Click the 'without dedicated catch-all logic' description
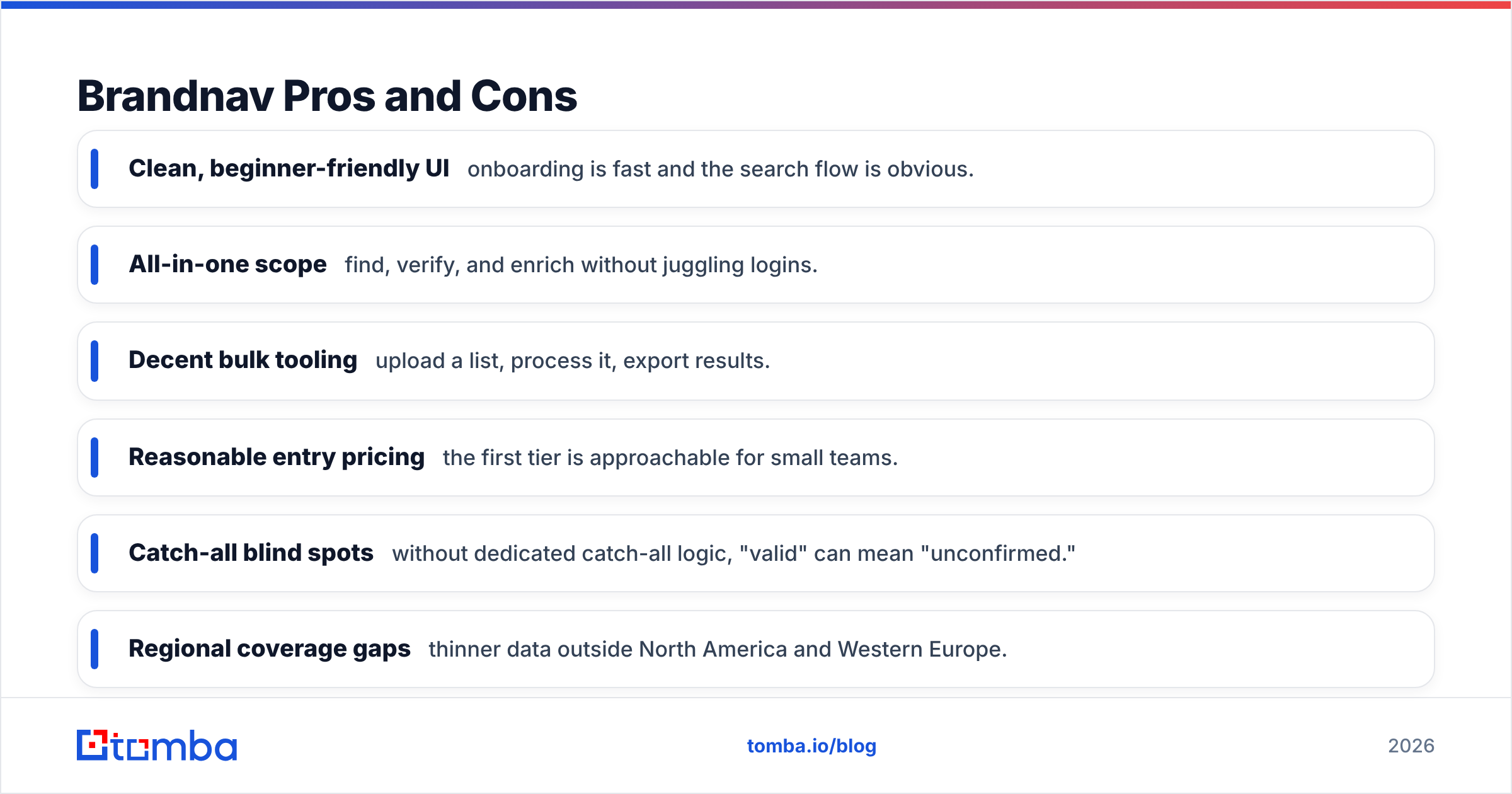This screenshot has width=1512, height=794. 734,554
